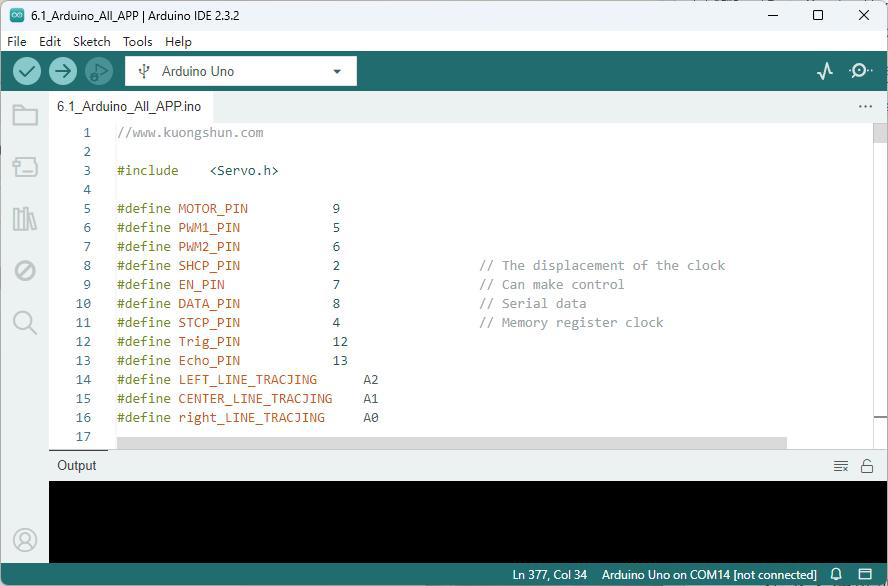
Task: Click Trig_PIN in the code
Action: pos(209,341)
